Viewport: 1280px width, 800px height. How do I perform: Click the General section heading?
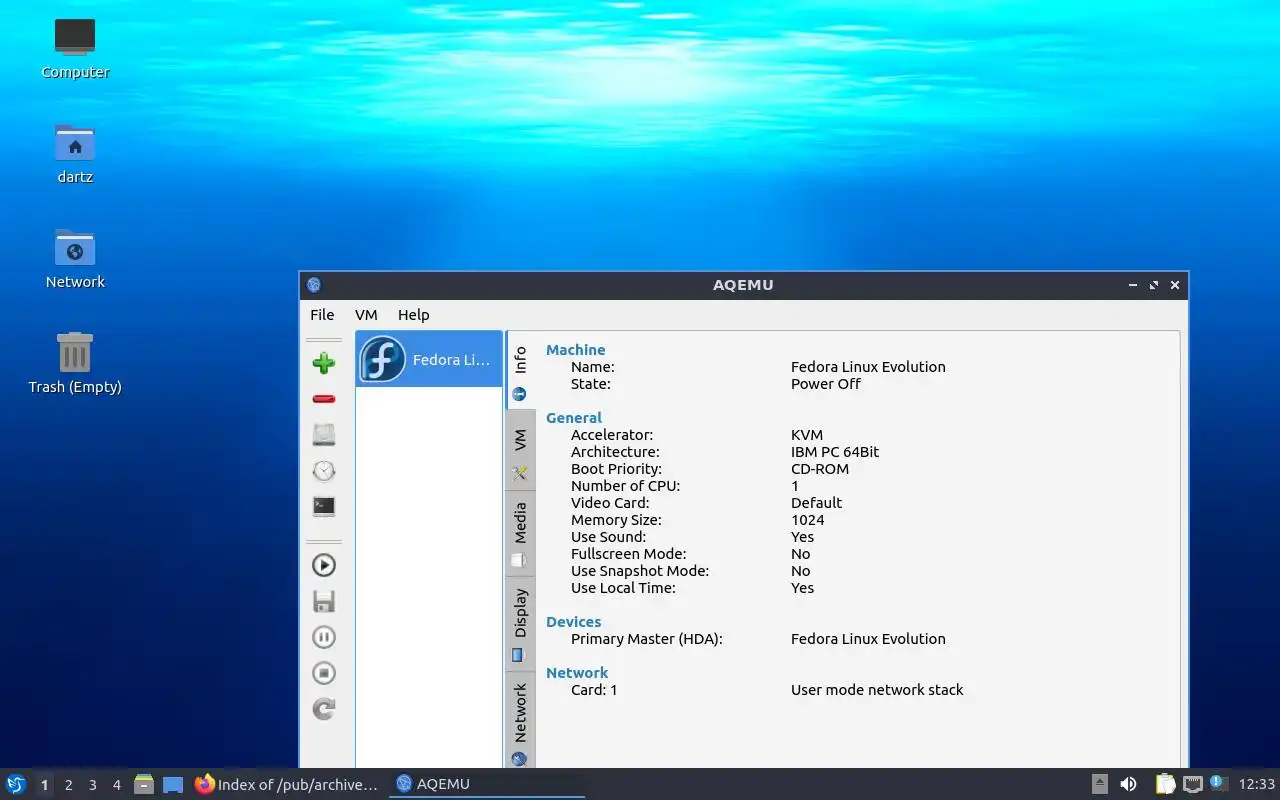click(574, 418)
